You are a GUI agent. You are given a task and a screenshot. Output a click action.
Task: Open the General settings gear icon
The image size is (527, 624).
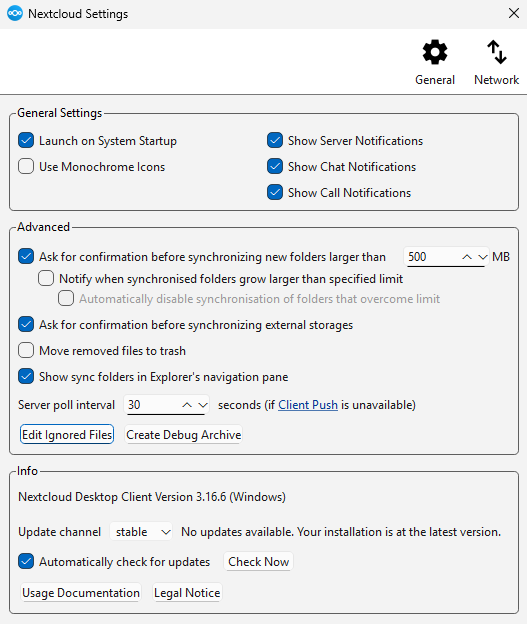435,52
